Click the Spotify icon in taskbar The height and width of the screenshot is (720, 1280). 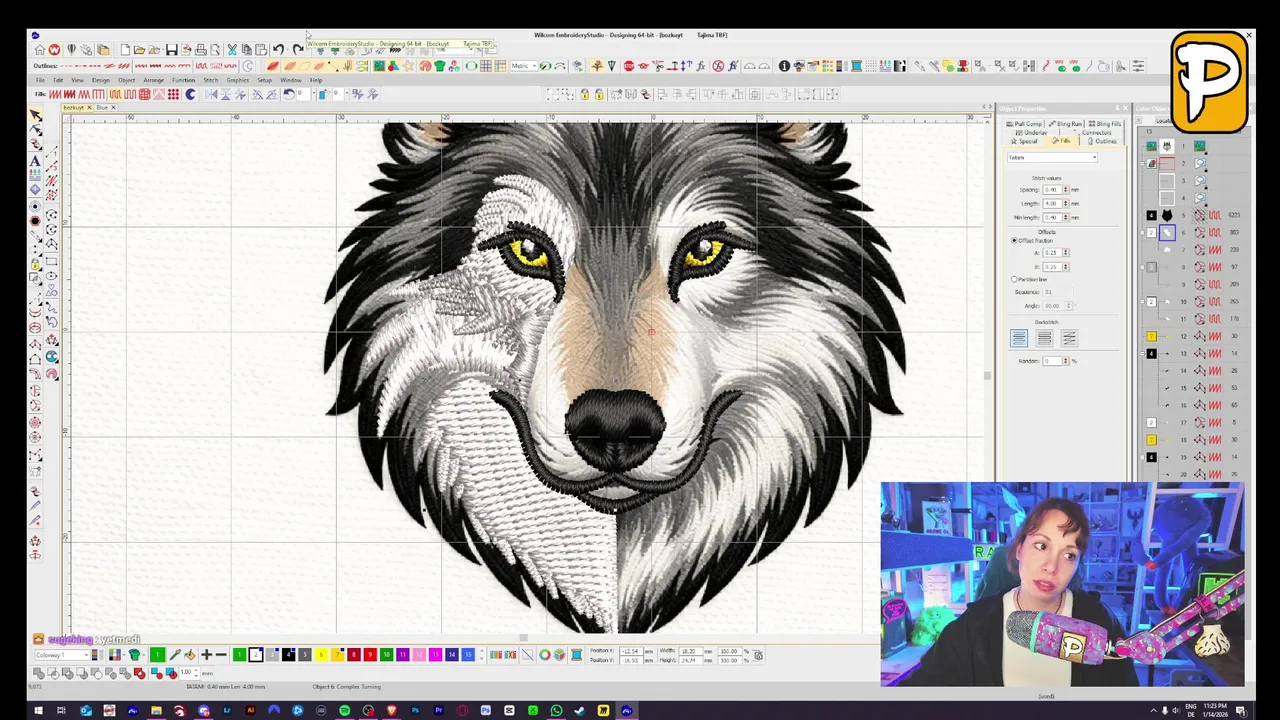coord(344,711)
